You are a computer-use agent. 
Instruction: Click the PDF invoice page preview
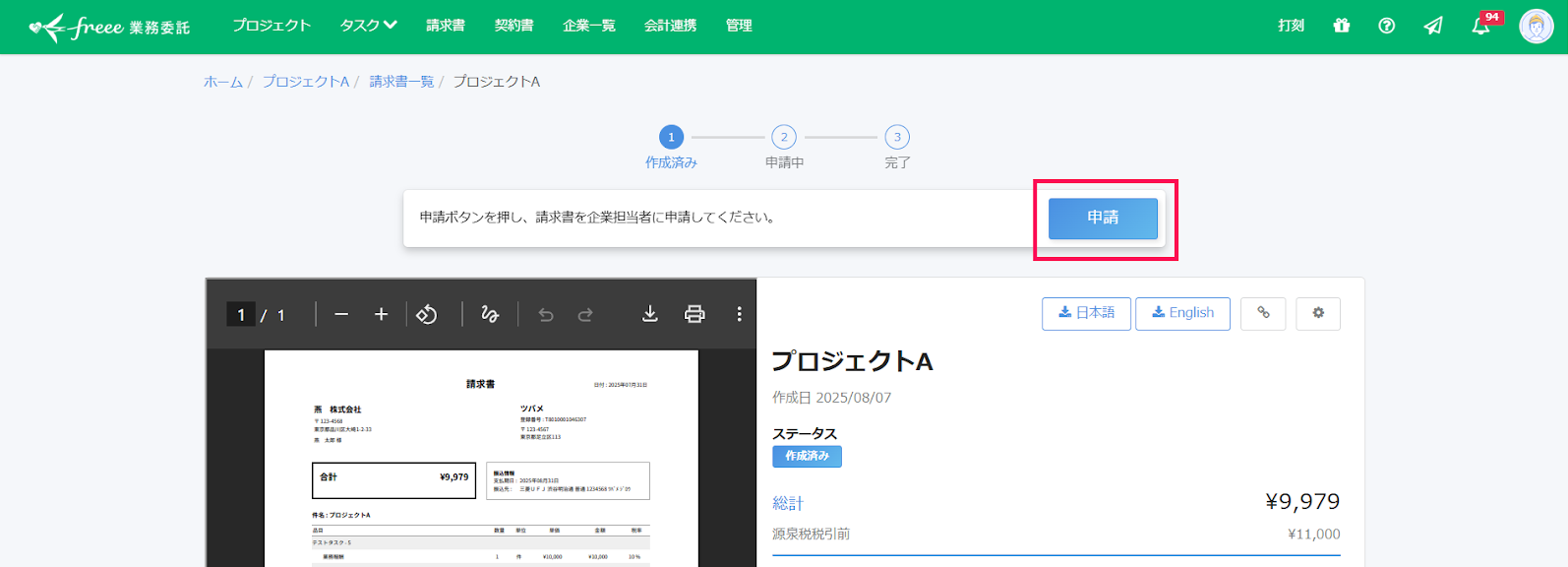(481, 459)
